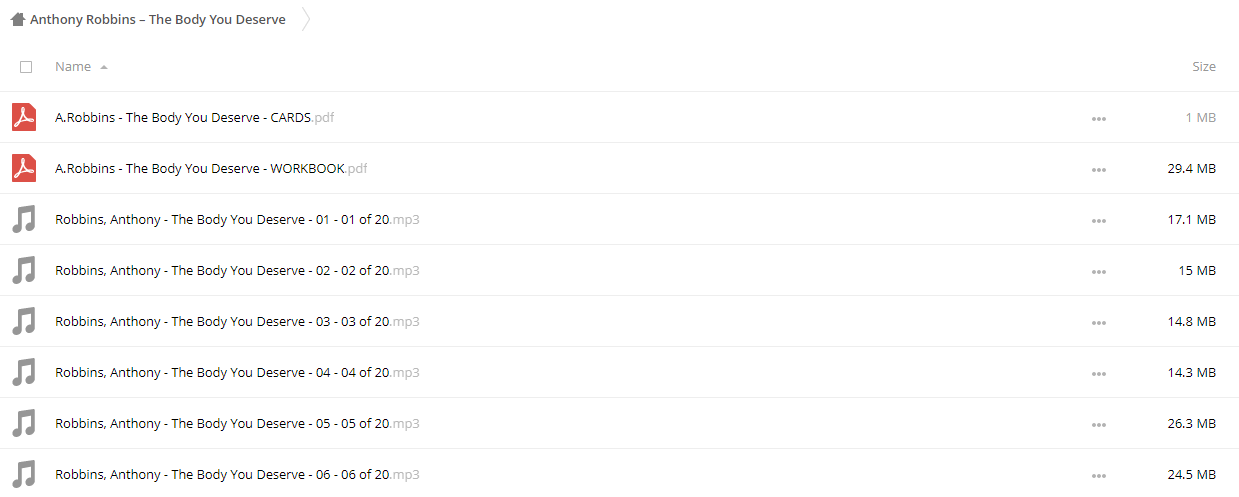Screen dimensions: 1239x497
Task: Sort files by the Name column header
Action: pyautogui.click(x=73, y=66)
